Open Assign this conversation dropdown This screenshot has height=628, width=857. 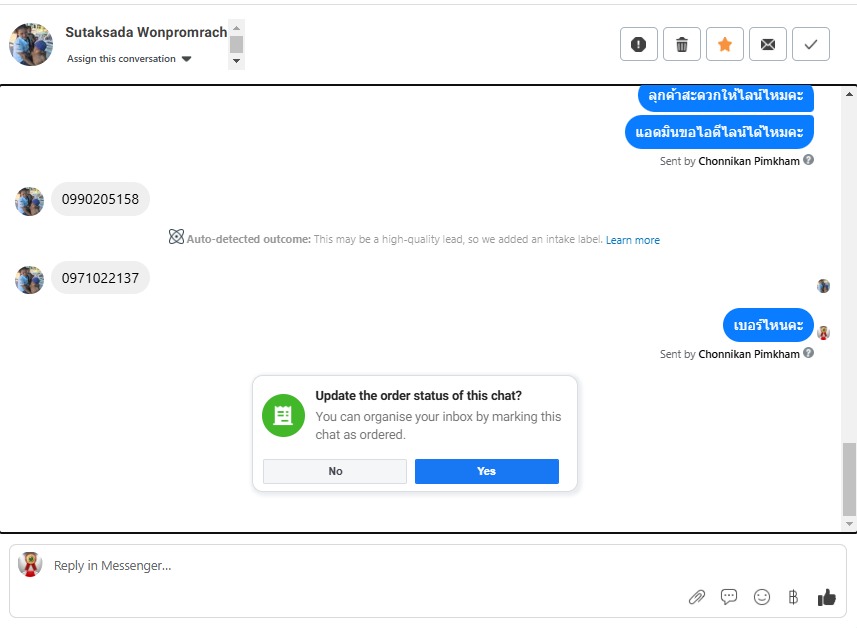[x=129, y=58]
